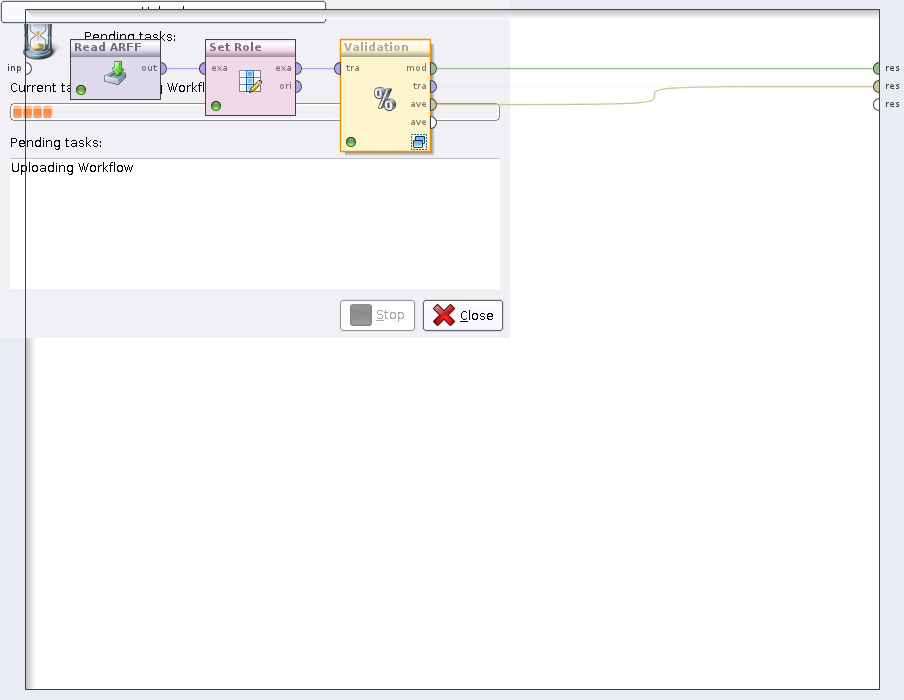
Task: Click the Read ARFF download icon
Action: pos(116,72)
